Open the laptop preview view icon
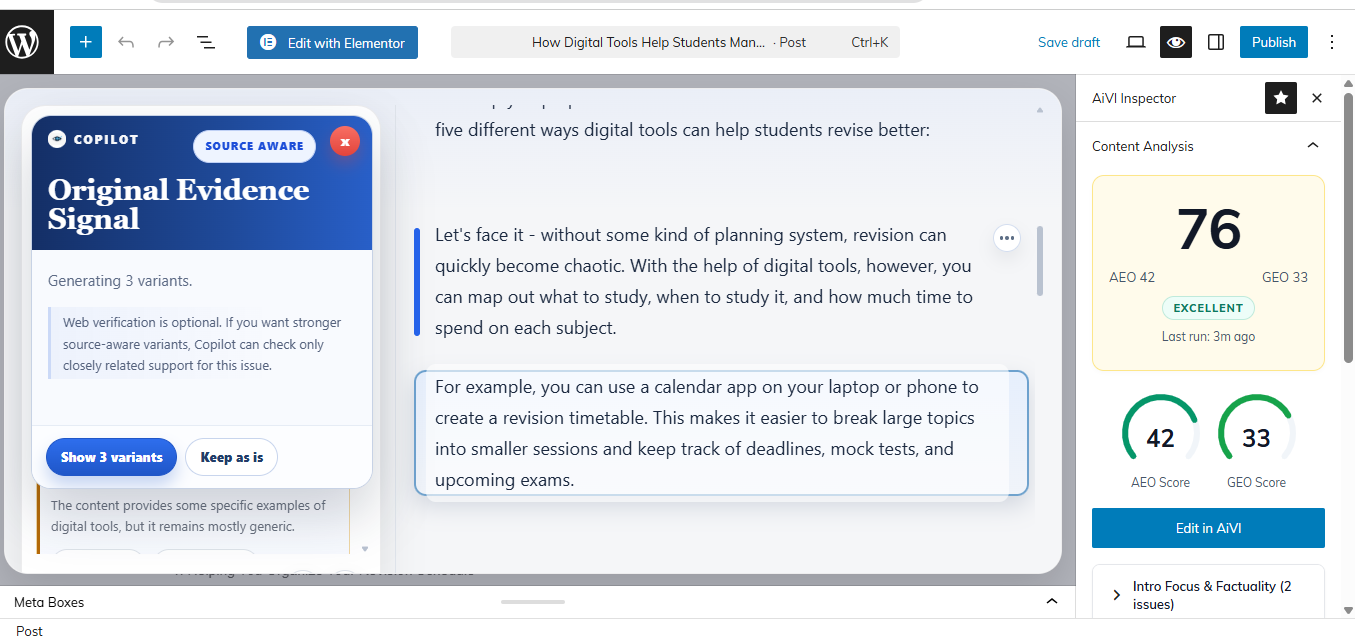This screenshot has width=1355, height=641. 1136,42
